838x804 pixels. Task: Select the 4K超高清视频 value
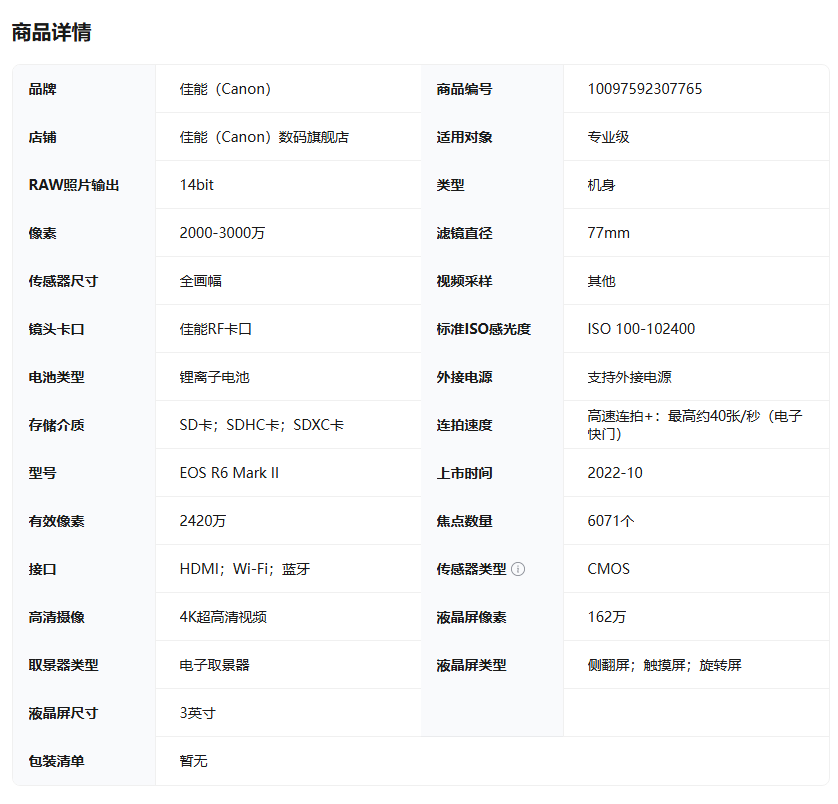[x=223, y=617]
